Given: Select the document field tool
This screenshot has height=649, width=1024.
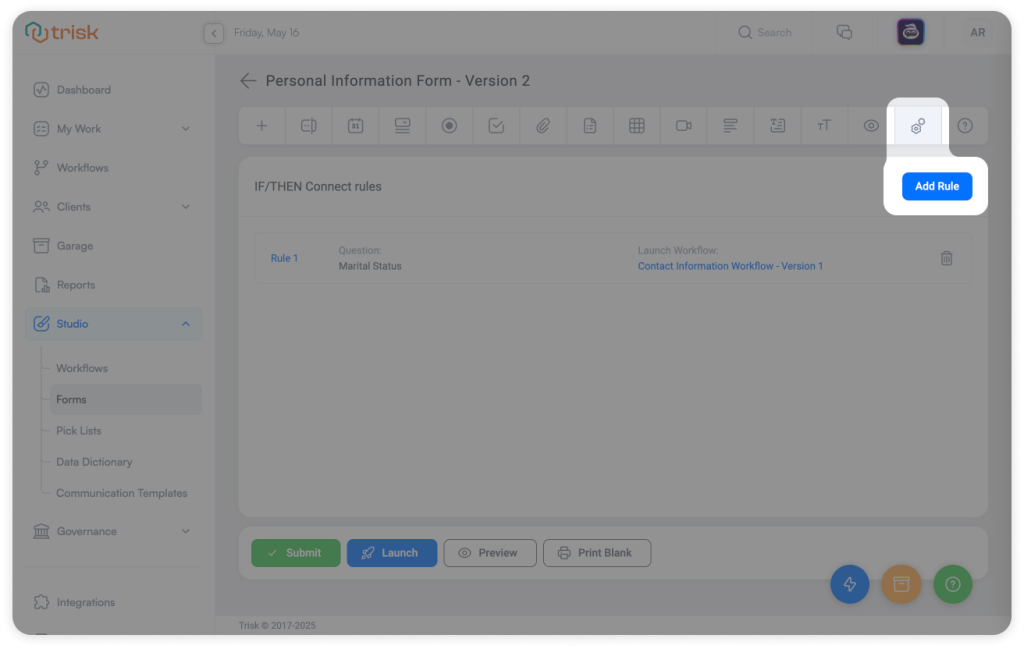Looking at the screenshot, I should point(590,125).
